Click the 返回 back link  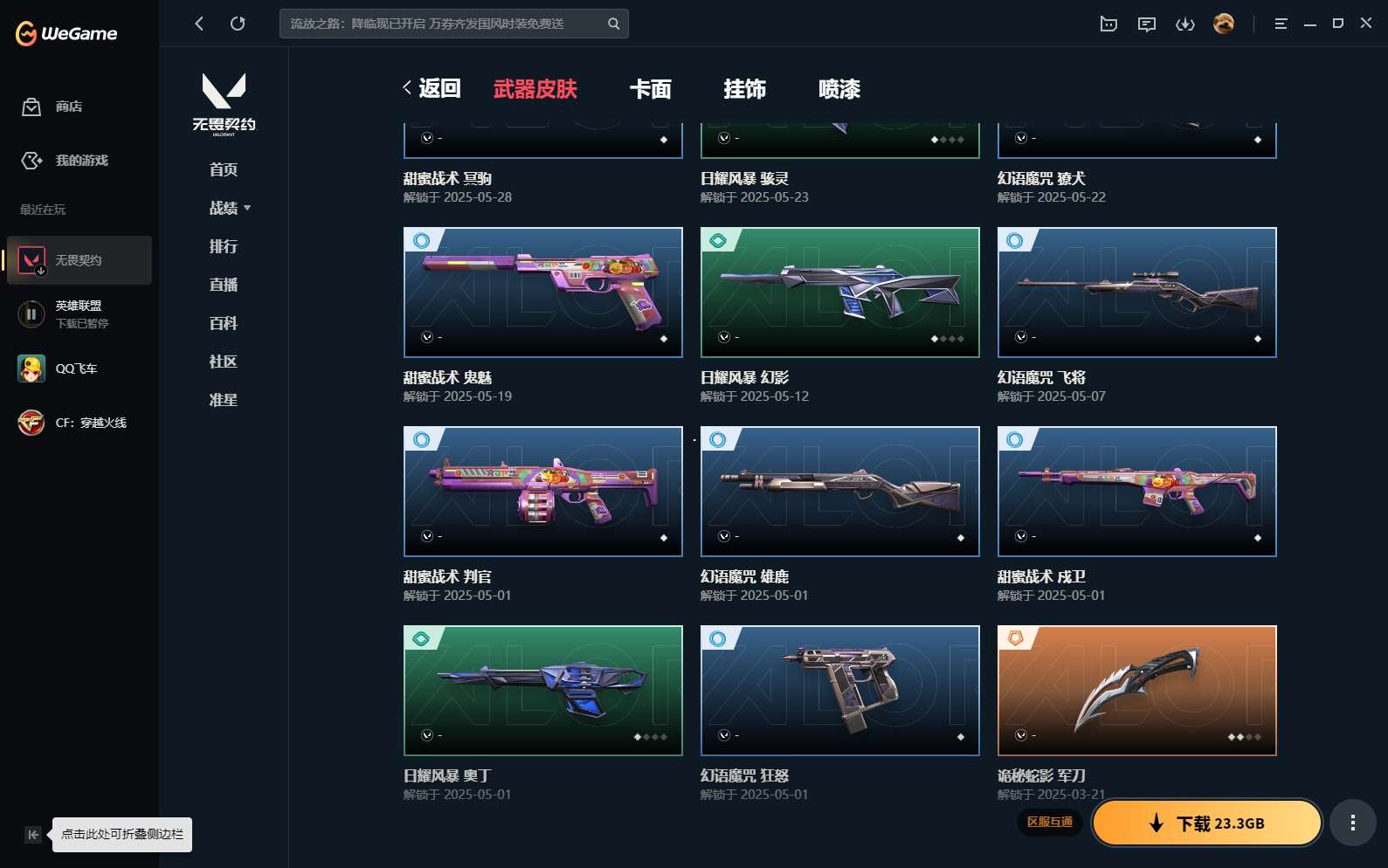(x=432, y=88)
